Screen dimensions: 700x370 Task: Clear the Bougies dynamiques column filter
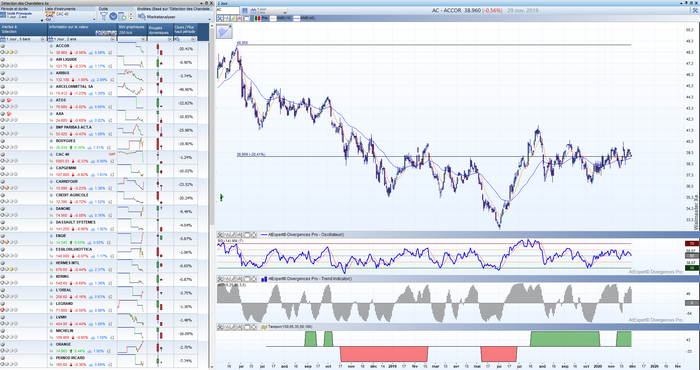tap(170, 39)
